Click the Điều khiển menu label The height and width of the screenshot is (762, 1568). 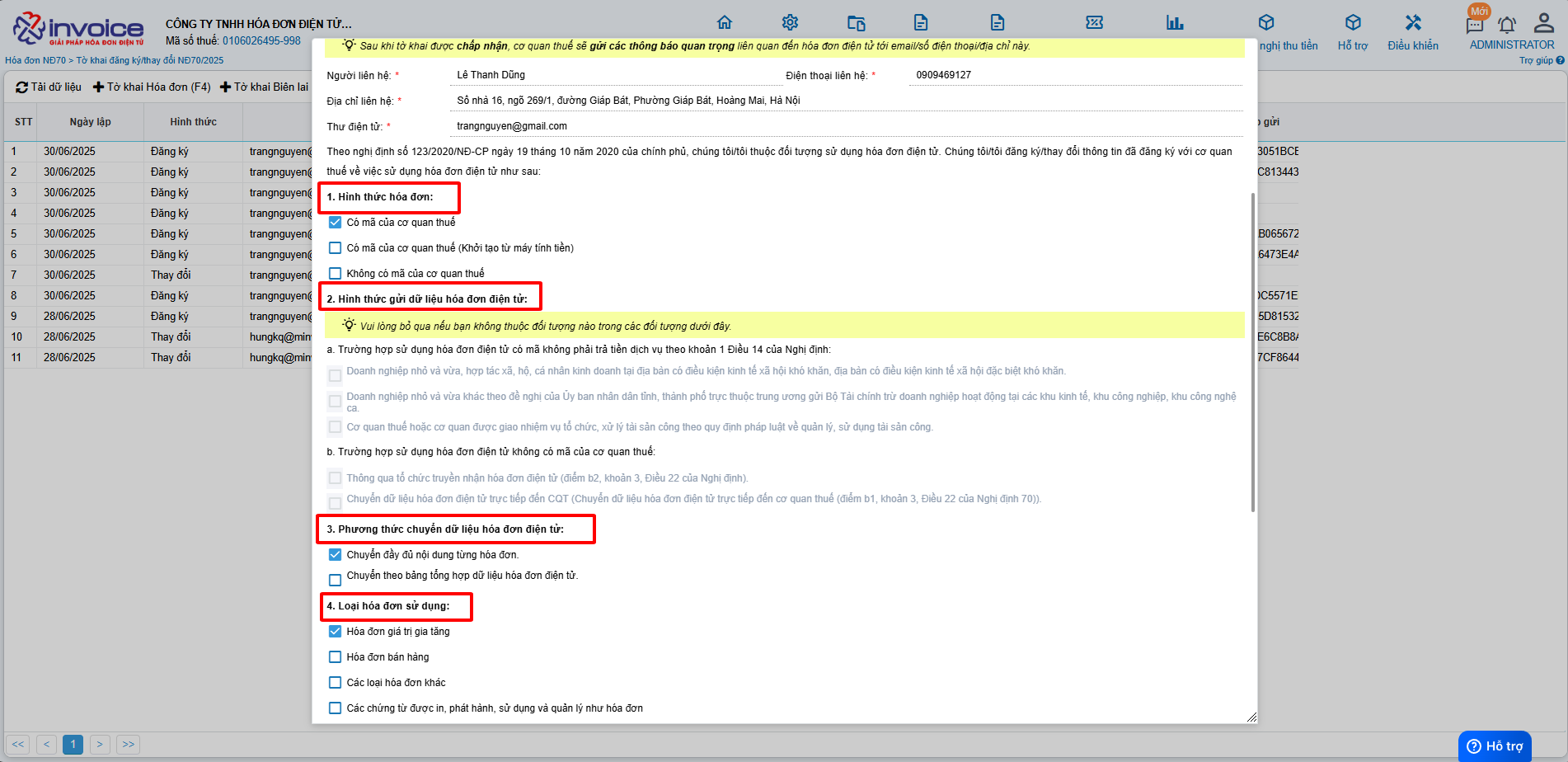click(x=1413, y=45)
